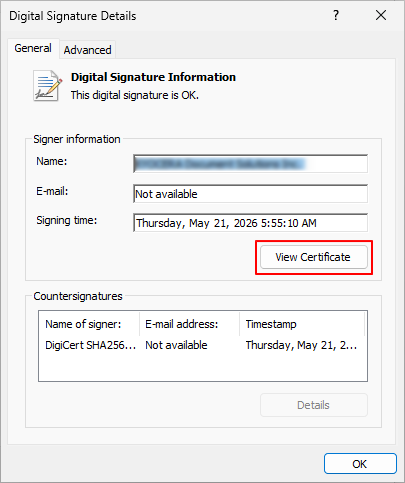Switch to the Advanced tab
The width and height of the screenshot is (405, 483).
pyautogui.click(x=87, y=50)
